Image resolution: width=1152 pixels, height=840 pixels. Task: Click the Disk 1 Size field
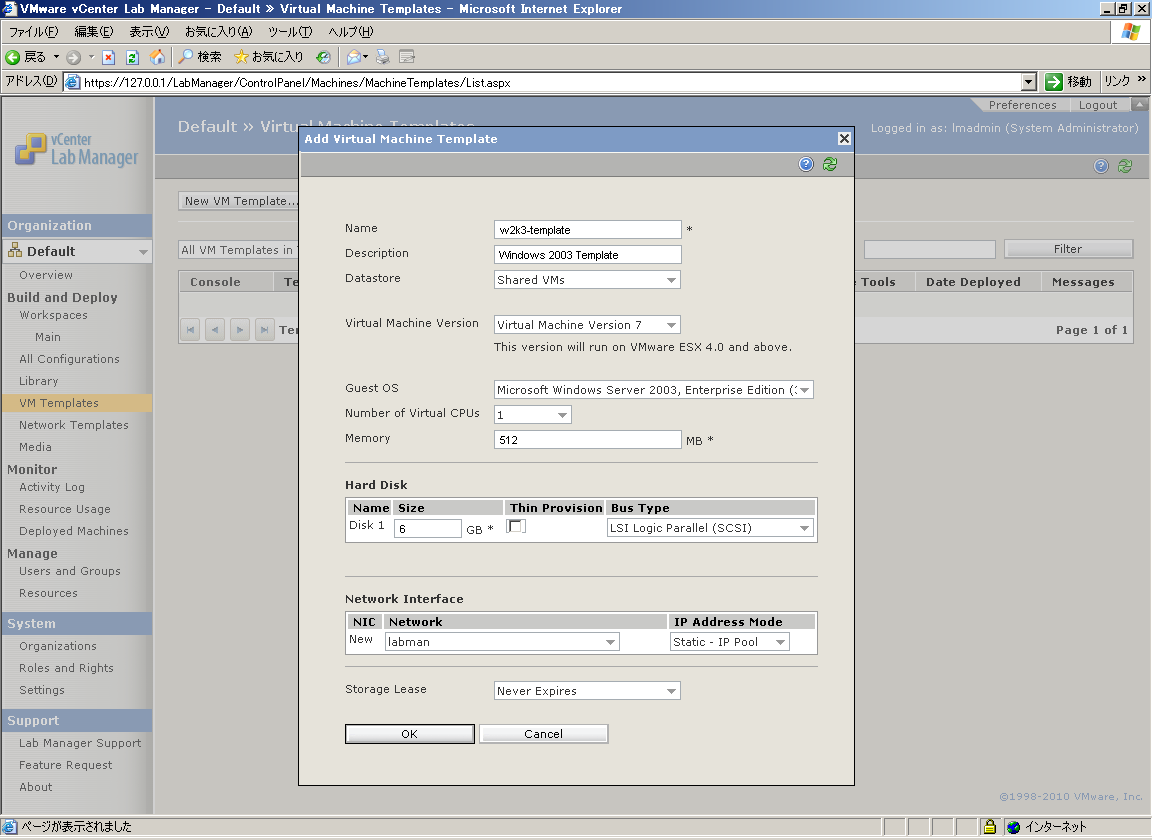point(428,528)
